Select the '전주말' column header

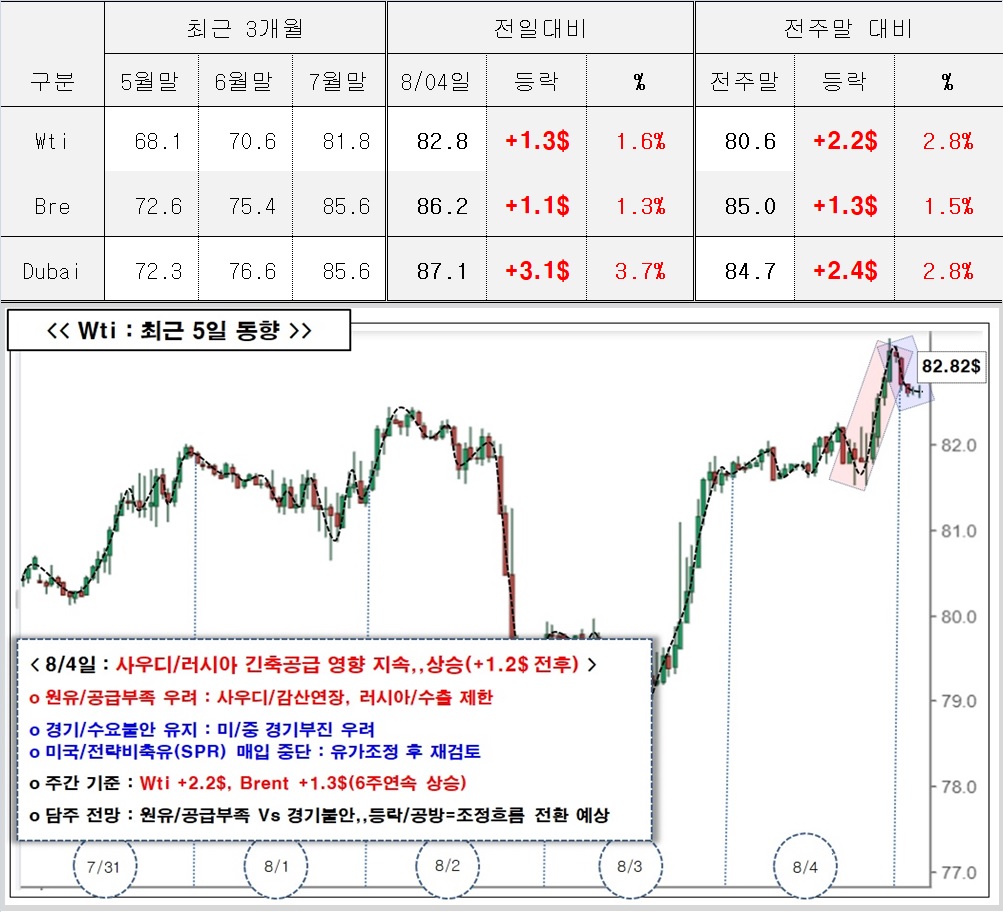744,81
